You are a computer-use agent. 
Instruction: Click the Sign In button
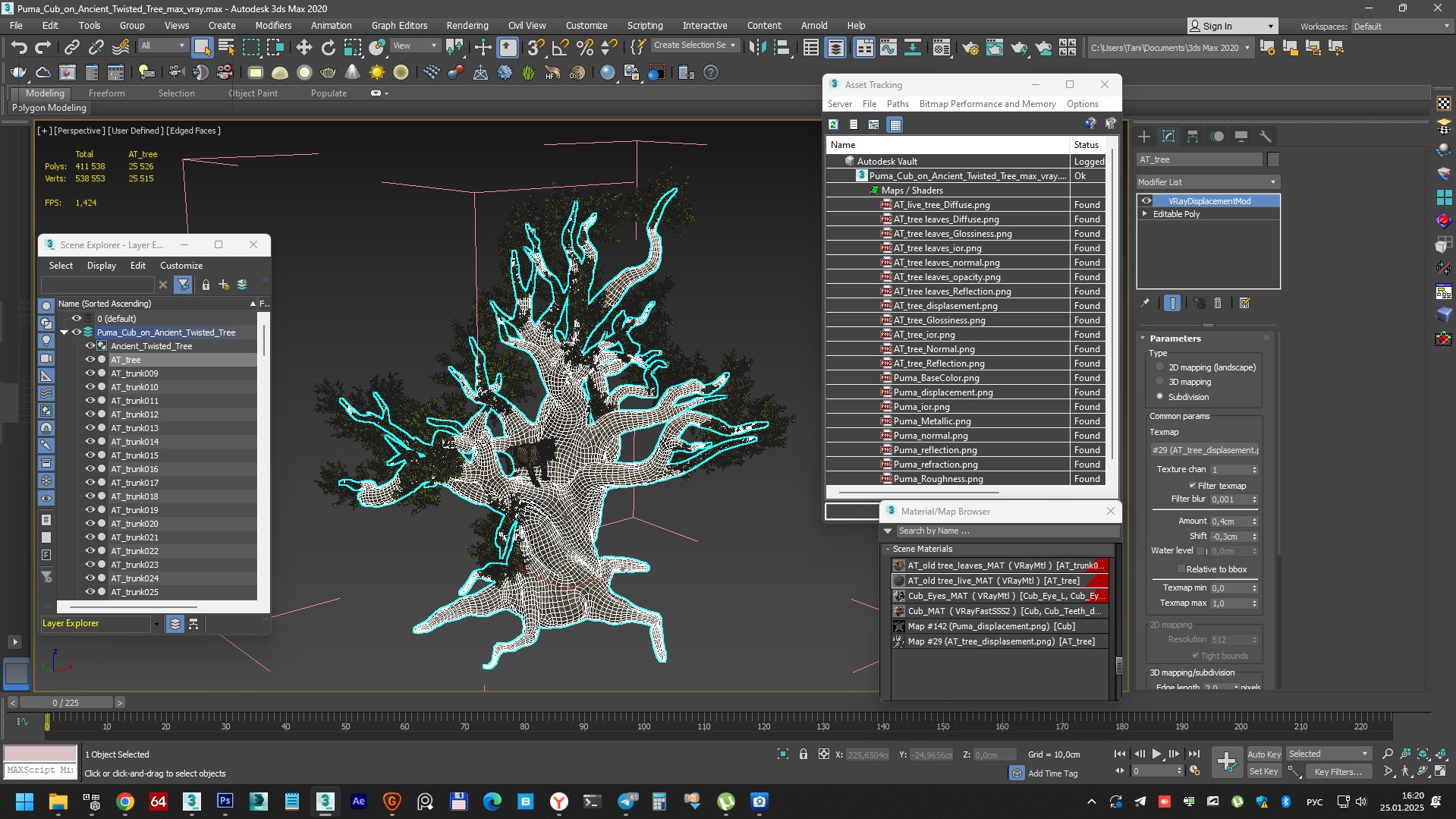pyautogui.click(x=1231, y=27)
